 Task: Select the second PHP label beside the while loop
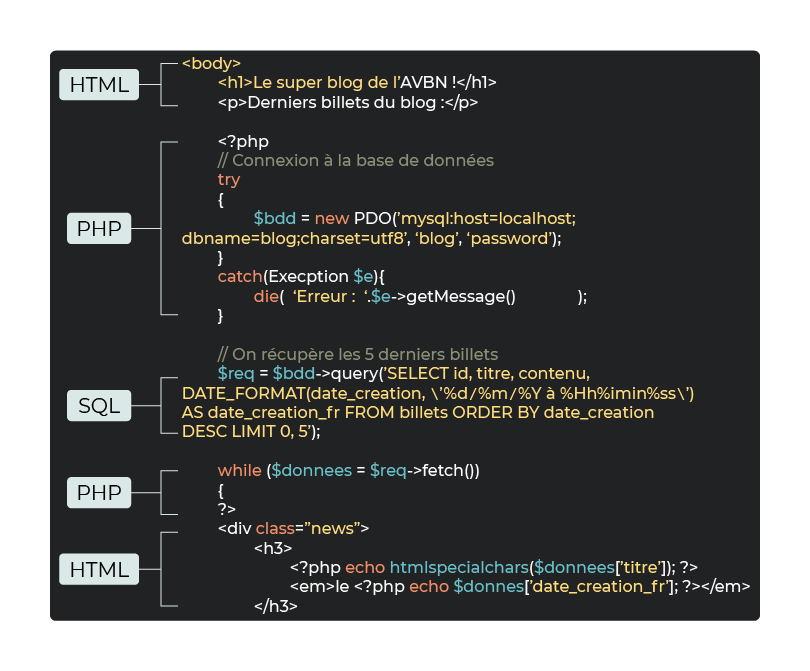98,492
